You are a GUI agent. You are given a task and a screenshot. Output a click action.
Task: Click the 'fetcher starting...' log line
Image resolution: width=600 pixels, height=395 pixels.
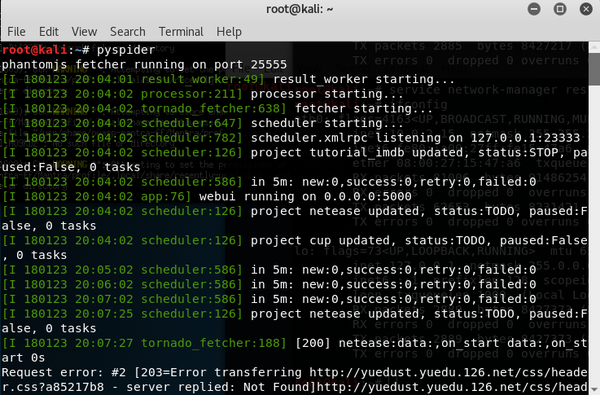(217, 109)
